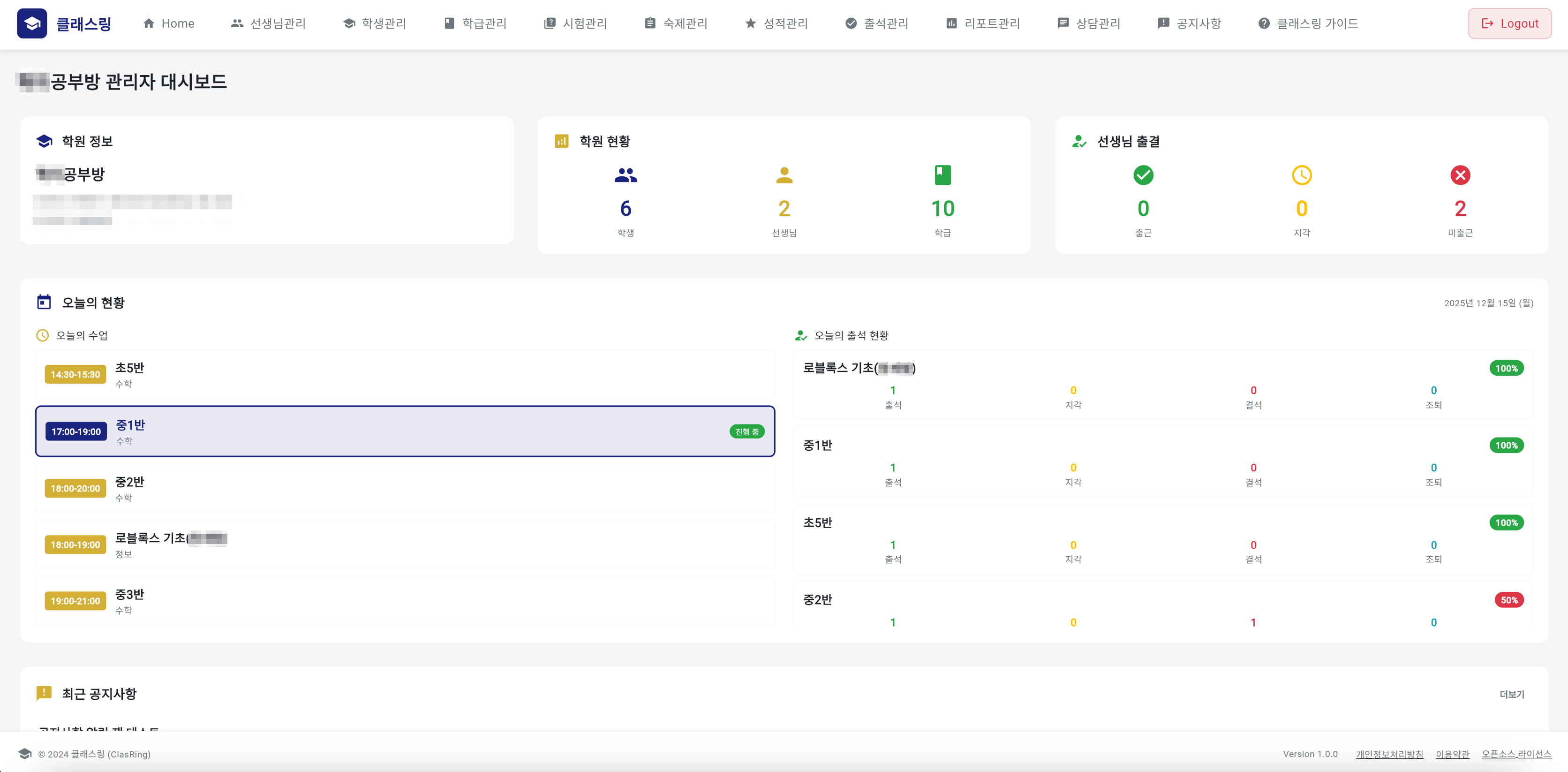Open the 학생관리 menu

point(374,24)
